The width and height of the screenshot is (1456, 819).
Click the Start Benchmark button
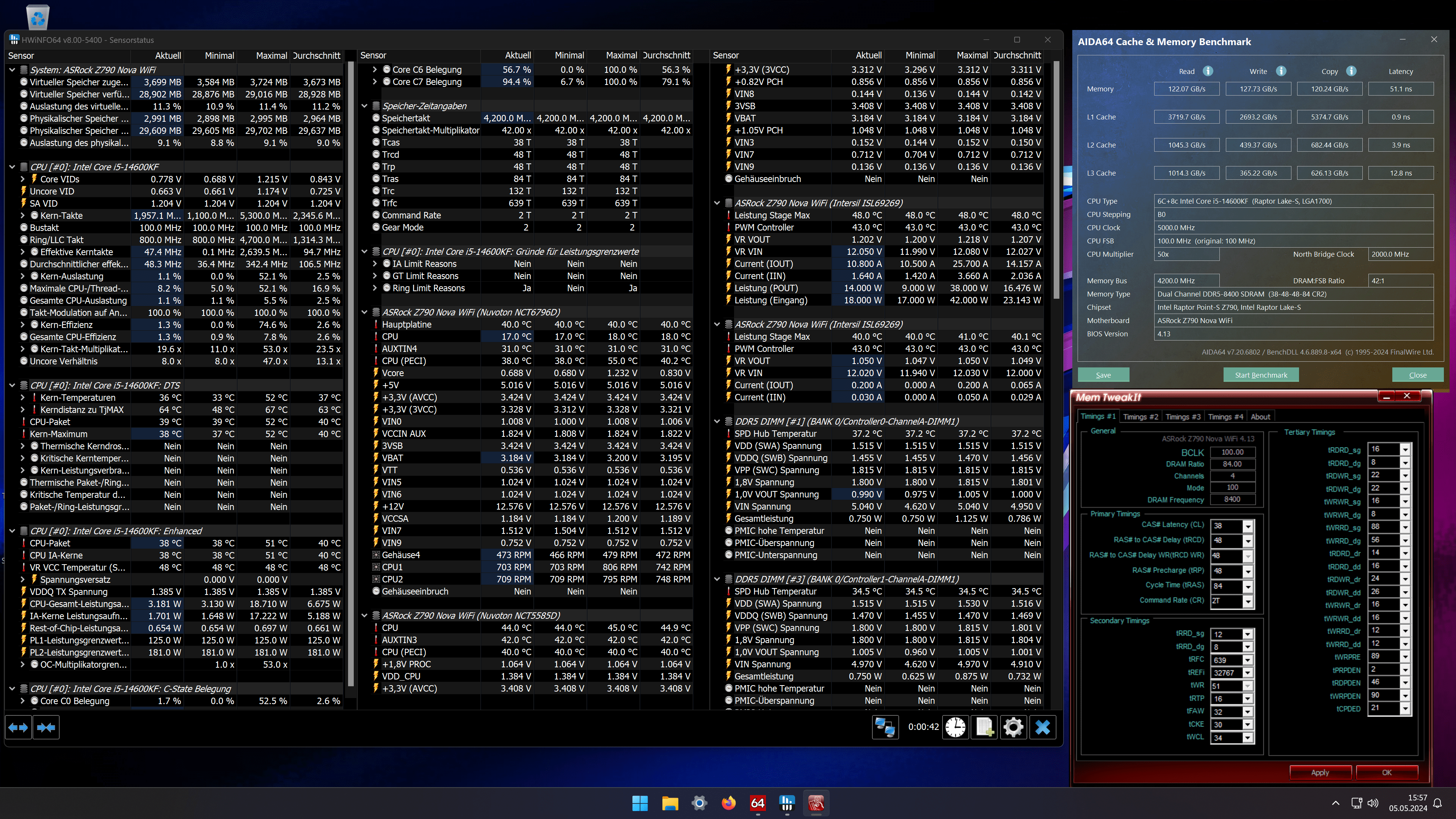[x=1260, y=375]
